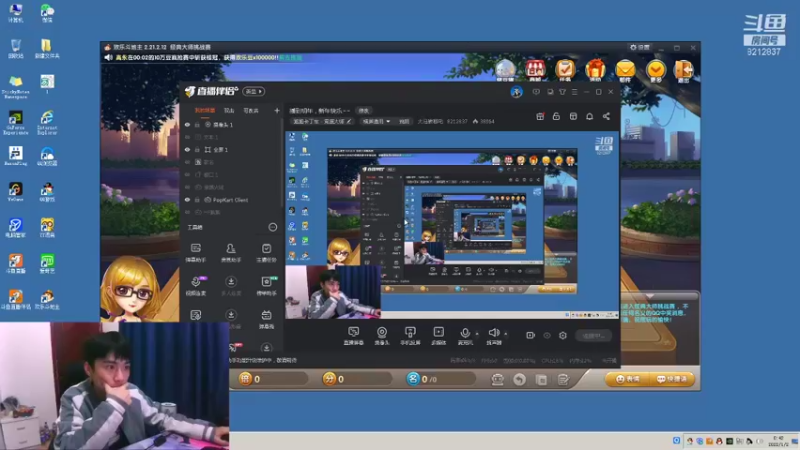Viewport: 800px width, 450px height.
Task: Mute the 扬声器 speaker icon
Action: (x=493, y=334)
